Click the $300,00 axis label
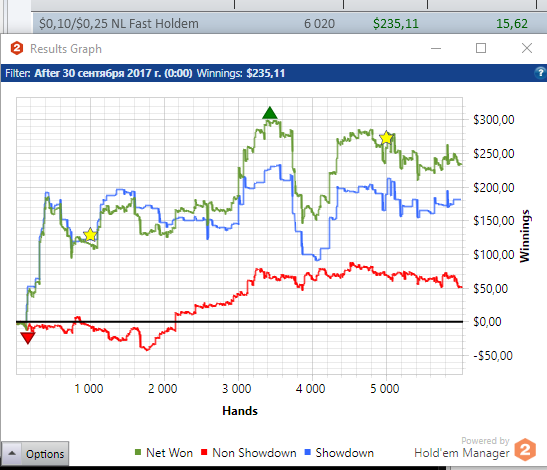Image resolution: width=547 pixels, height=470 pixels. (494, 120)
